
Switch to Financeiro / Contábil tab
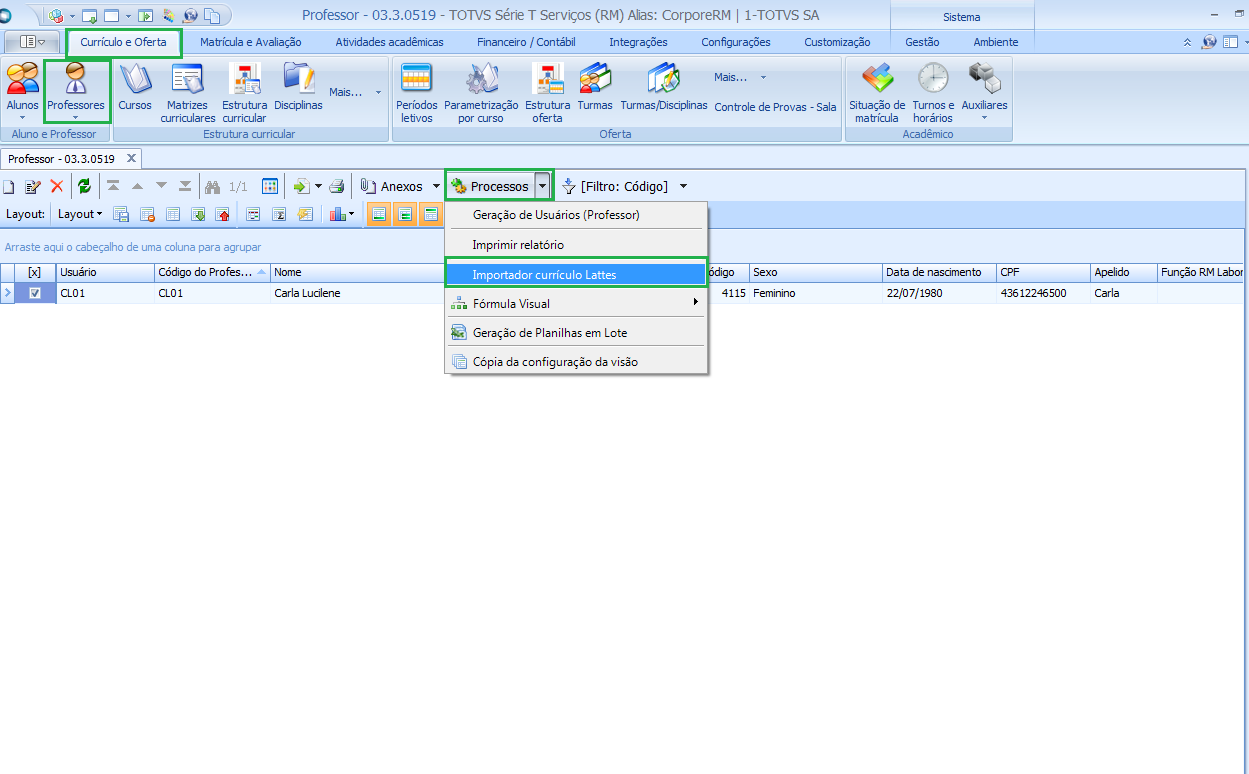(x=526, y=42)
